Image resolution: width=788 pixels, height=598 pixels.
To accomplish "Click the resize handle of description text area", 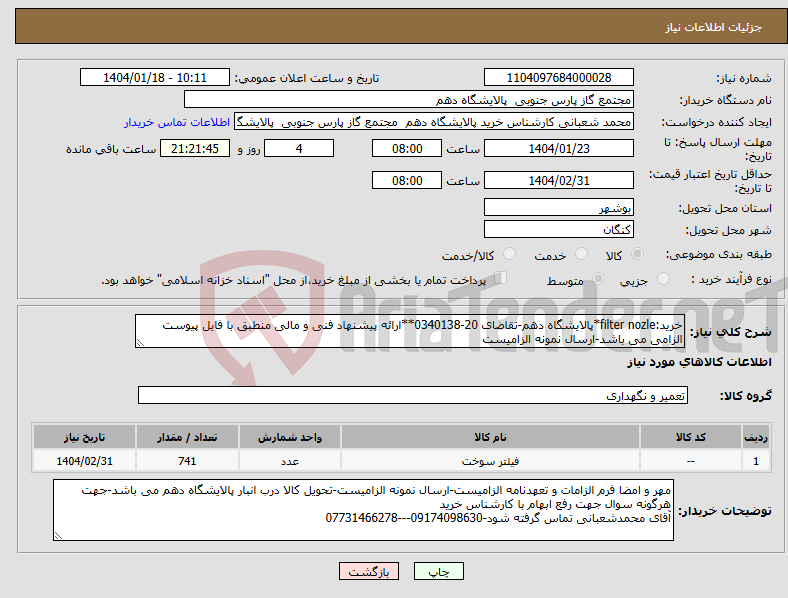I will pyautogui.click(x=140, y=343).
